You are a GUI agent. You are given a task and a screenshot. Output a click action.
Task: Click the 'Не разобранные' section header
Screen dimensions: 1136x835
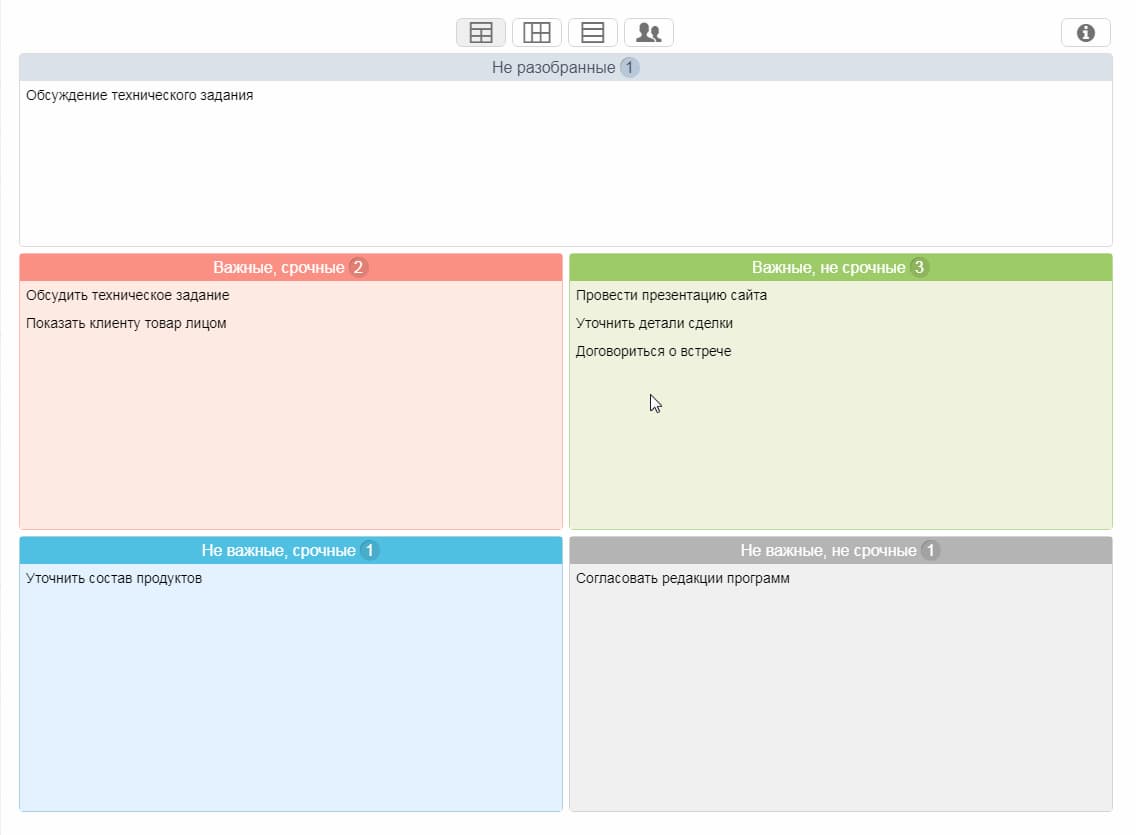[x=553, y=68]
